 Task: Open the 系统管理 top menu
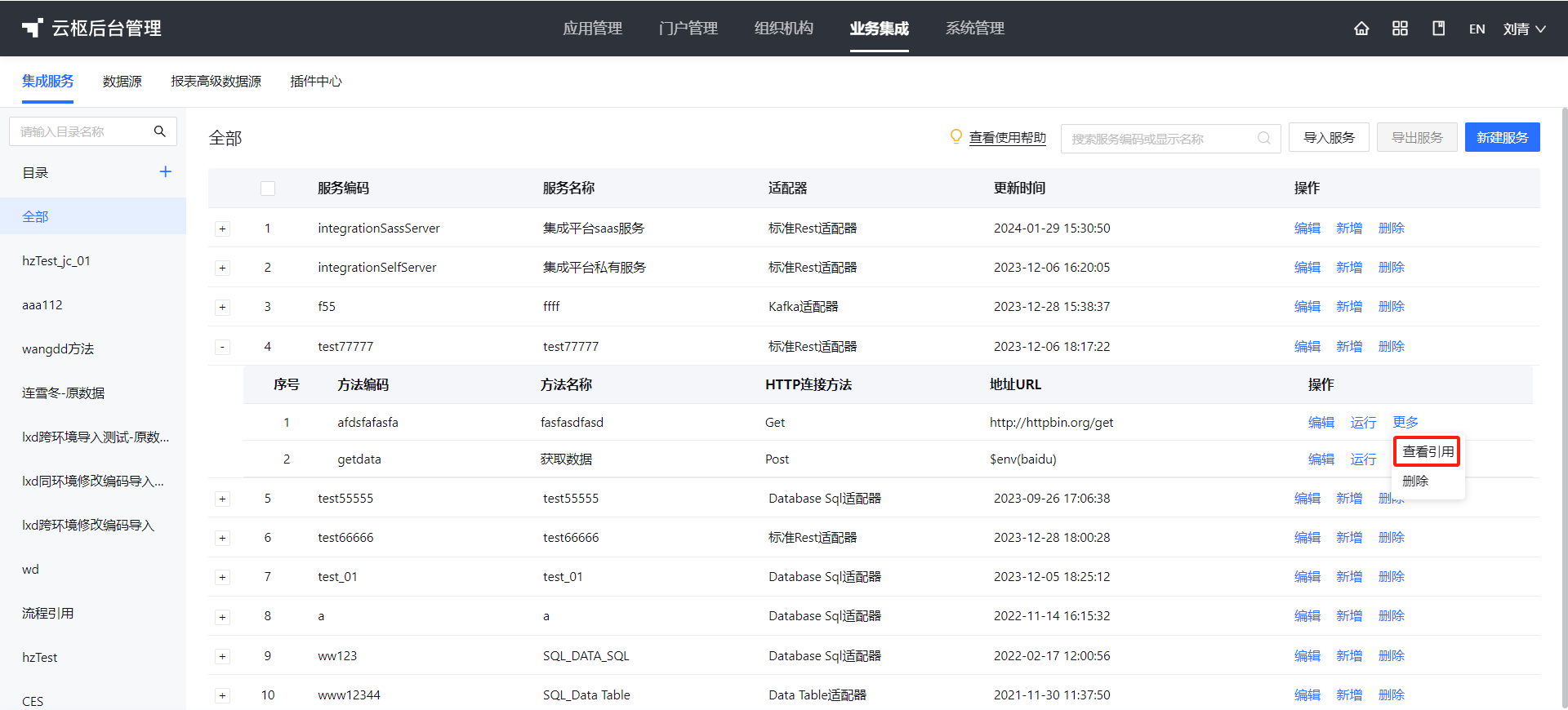pyautogui.click(x=975, y=29)
